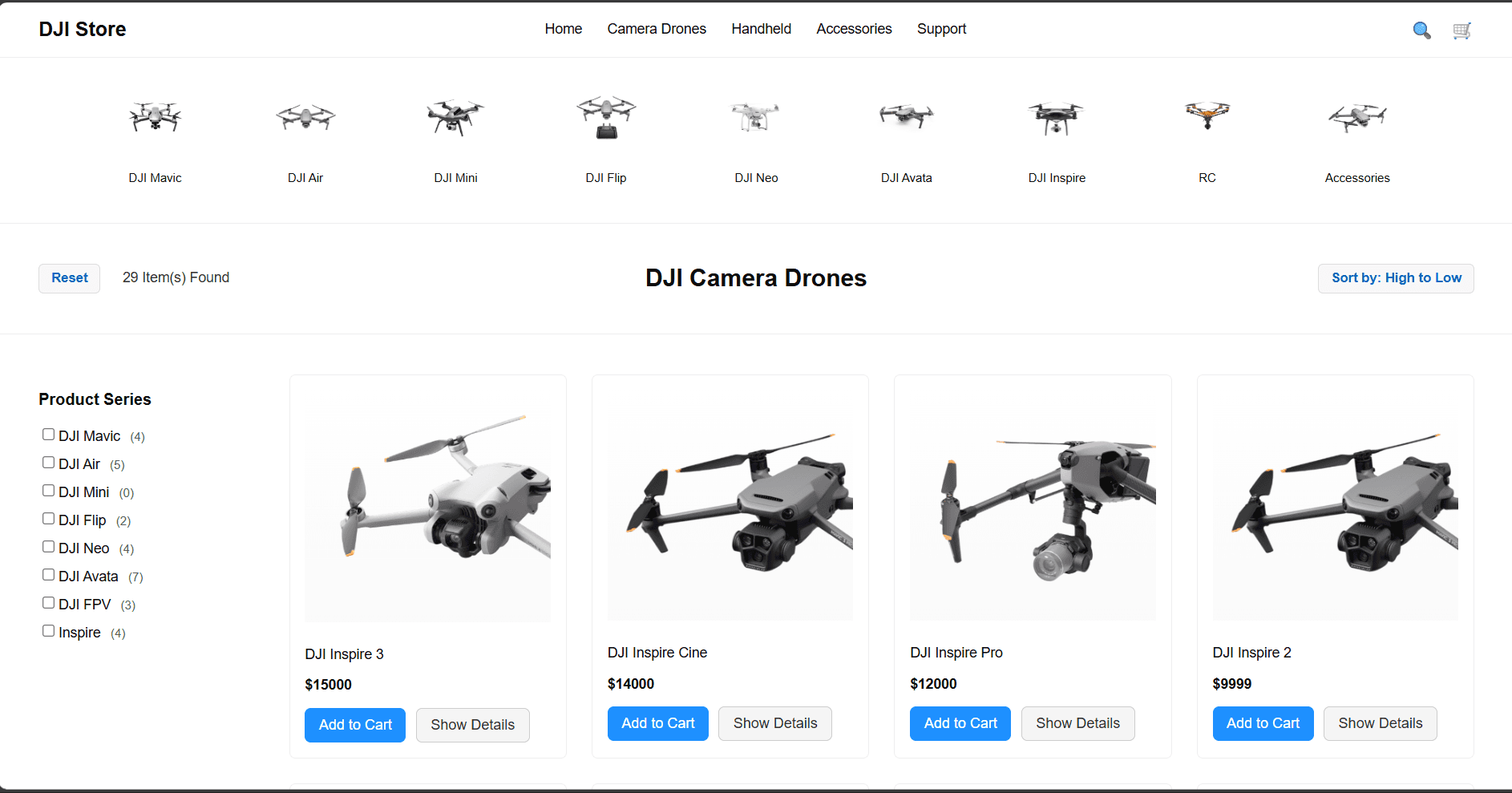
Task: Check the DJI Mini series filter
Action: click(49, 491)
